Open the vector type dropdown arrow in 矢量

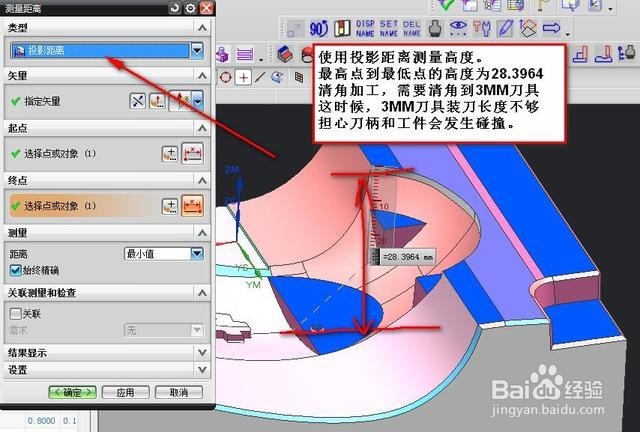pos(198,101)
